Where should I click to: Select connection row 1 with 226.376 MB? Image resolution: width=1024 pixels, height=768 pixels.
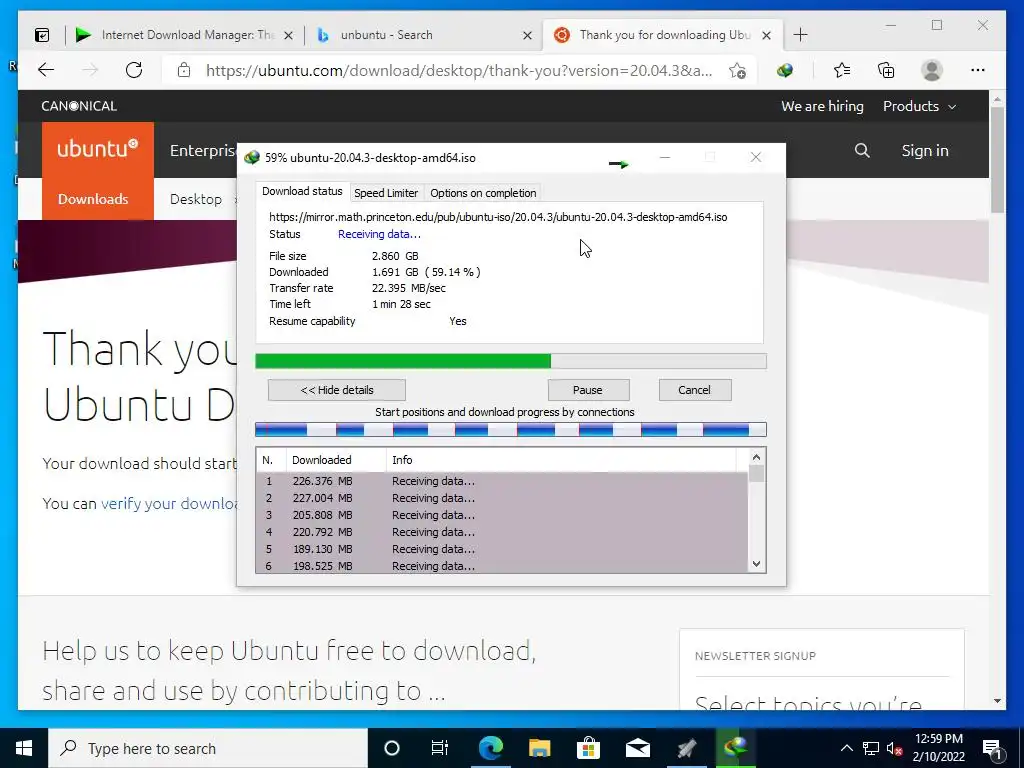[x=502, y=481]
